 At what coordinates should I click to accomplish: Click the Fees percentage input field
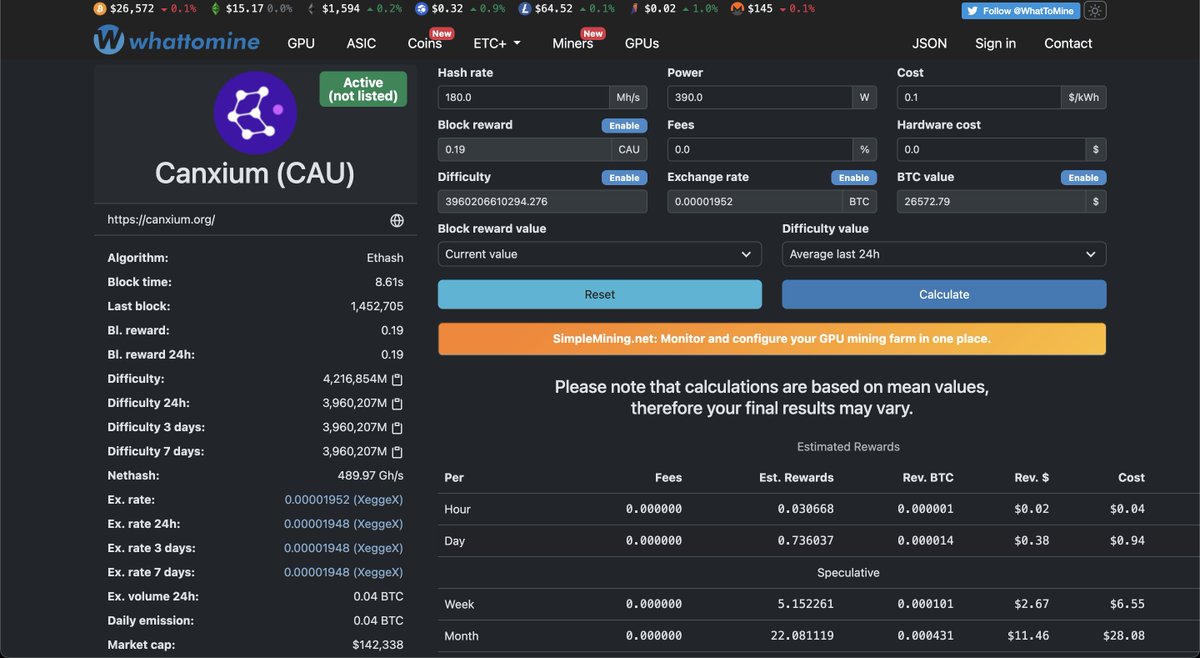tap(759, 150)
